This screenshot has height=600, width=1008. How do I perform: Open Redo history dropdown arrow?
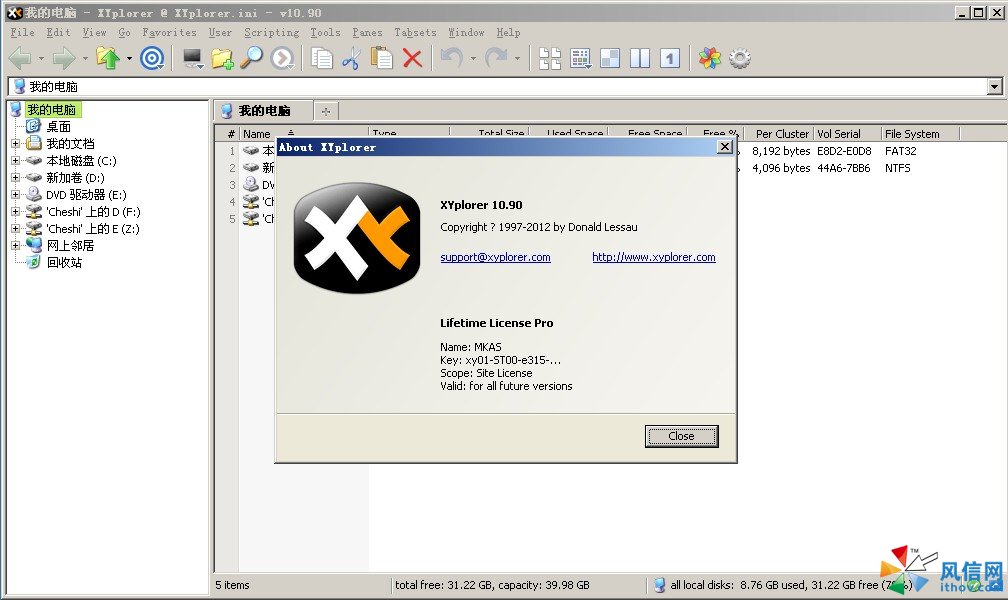click(x=517, y=59)
